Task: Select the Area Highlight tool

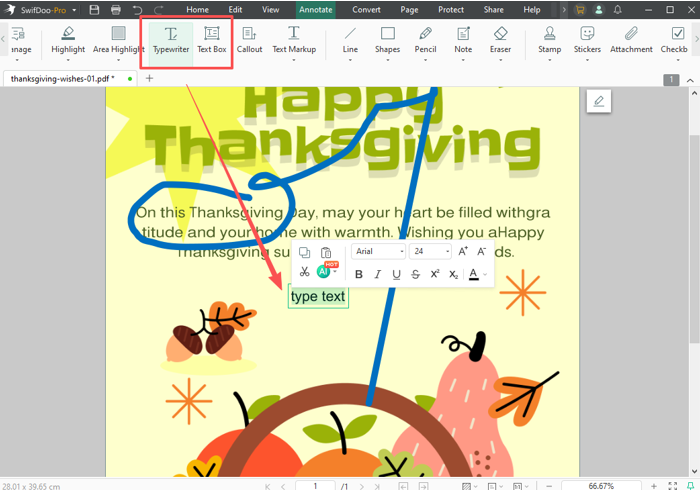Action: click(x=118, y=40)
